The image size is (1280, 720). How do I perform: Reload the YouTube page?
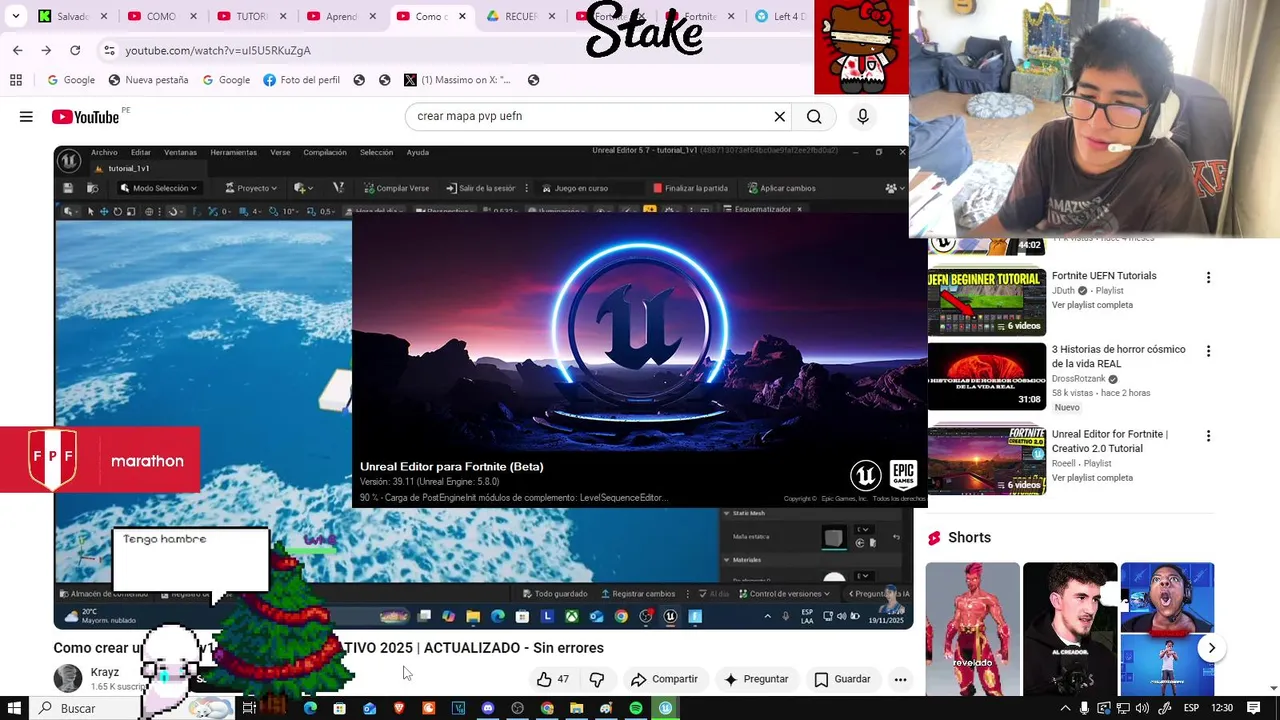pyautogui.click(x=75, y=50)
